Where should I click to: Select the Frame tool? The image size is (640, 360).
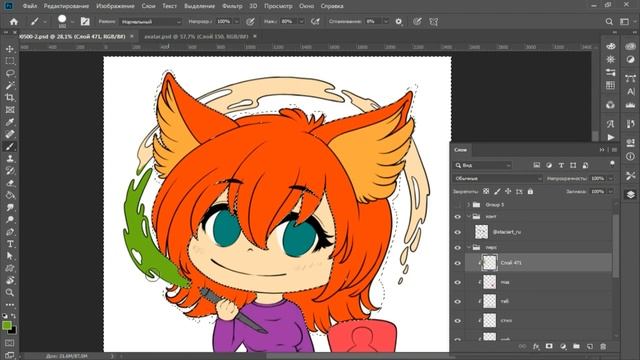[x=10, y=110]
